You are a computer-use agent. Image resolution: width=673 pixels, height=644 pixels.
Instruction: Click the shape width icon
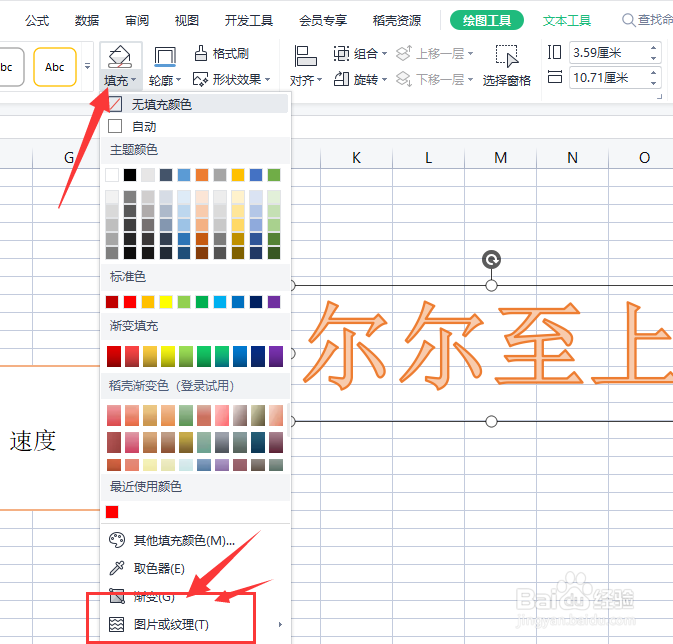pyautogui.click(x=555, y=77)
